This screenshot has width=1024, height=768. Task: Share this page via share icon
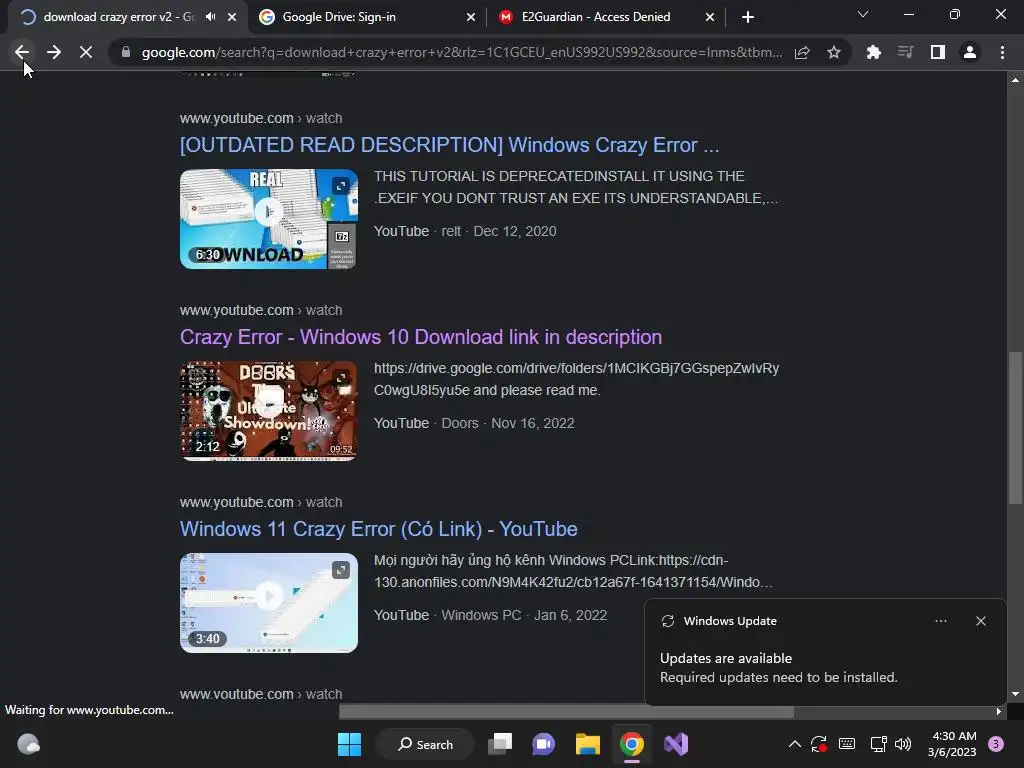802,52
